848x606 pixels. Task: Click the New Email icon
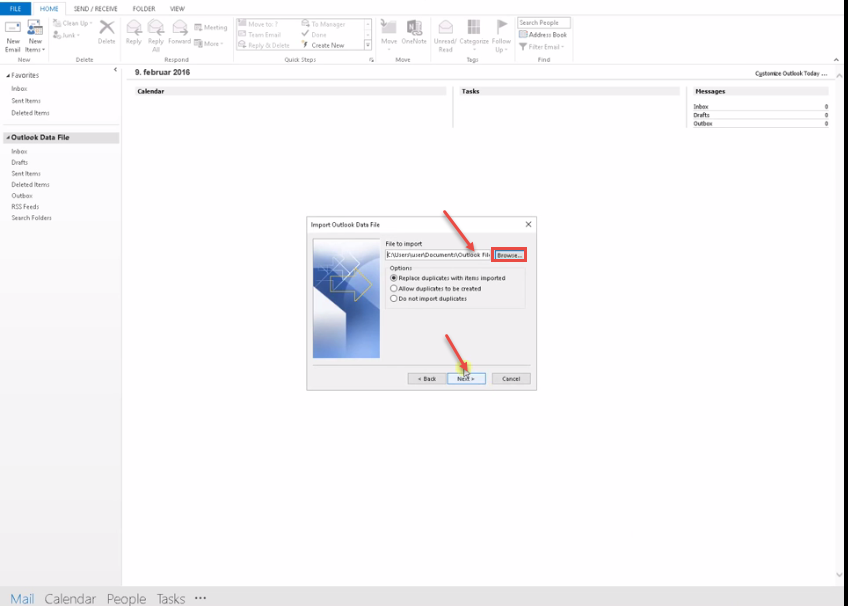pos(12,27)
